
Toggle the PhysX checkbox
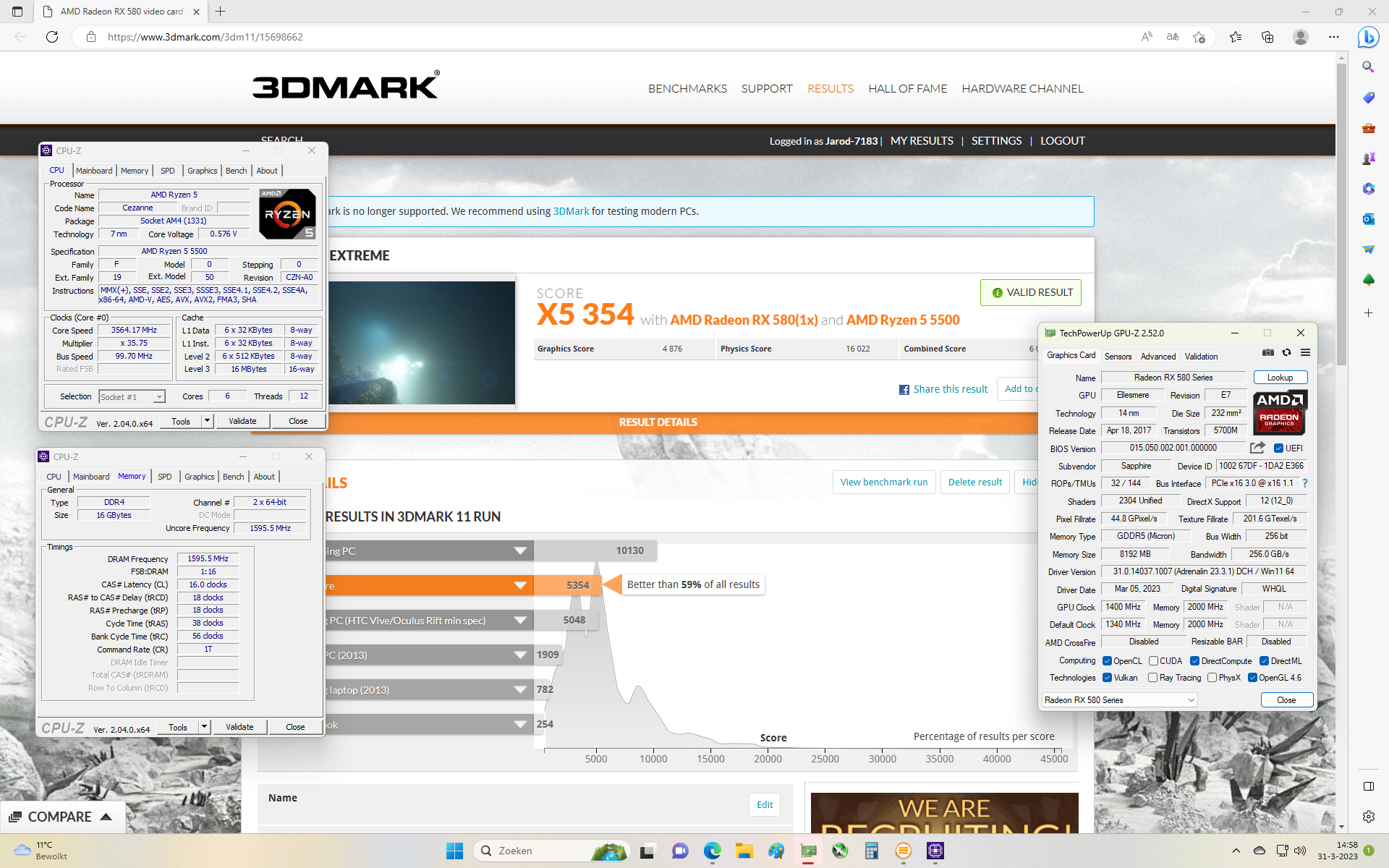click(x=1212, y=678)
